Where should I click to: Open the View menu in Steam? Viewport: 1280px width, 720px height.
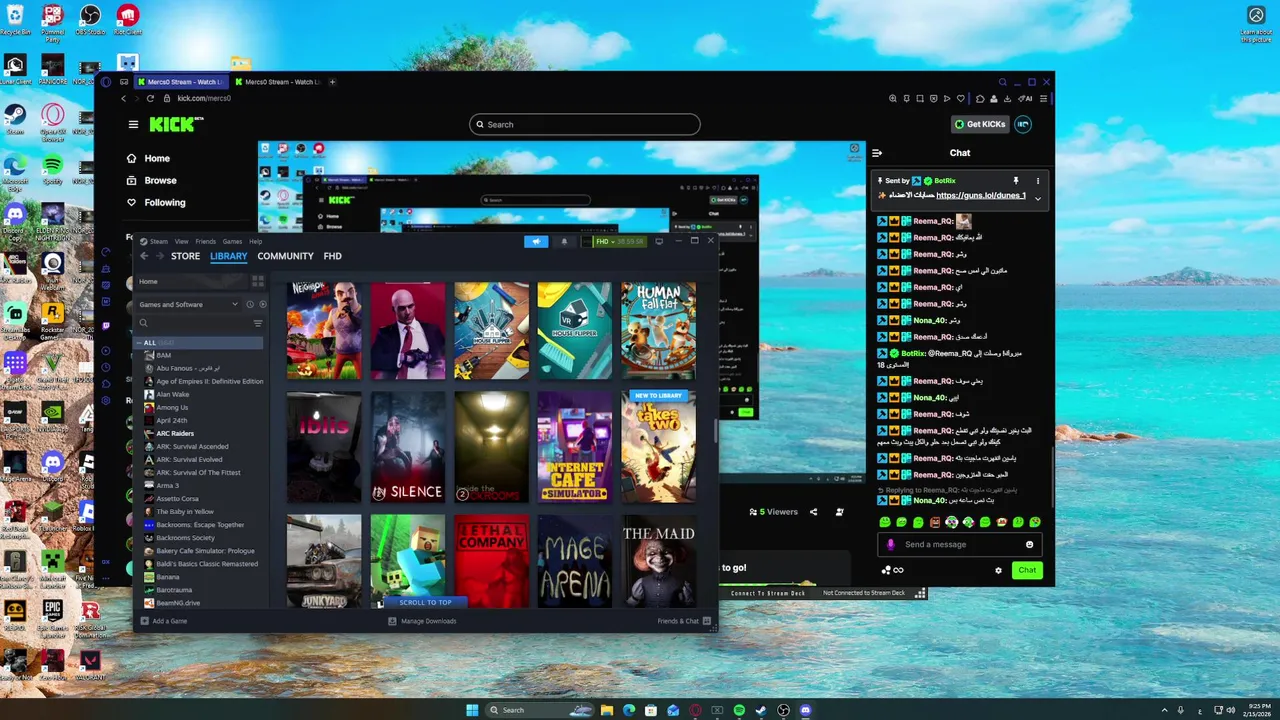point(181,241)
